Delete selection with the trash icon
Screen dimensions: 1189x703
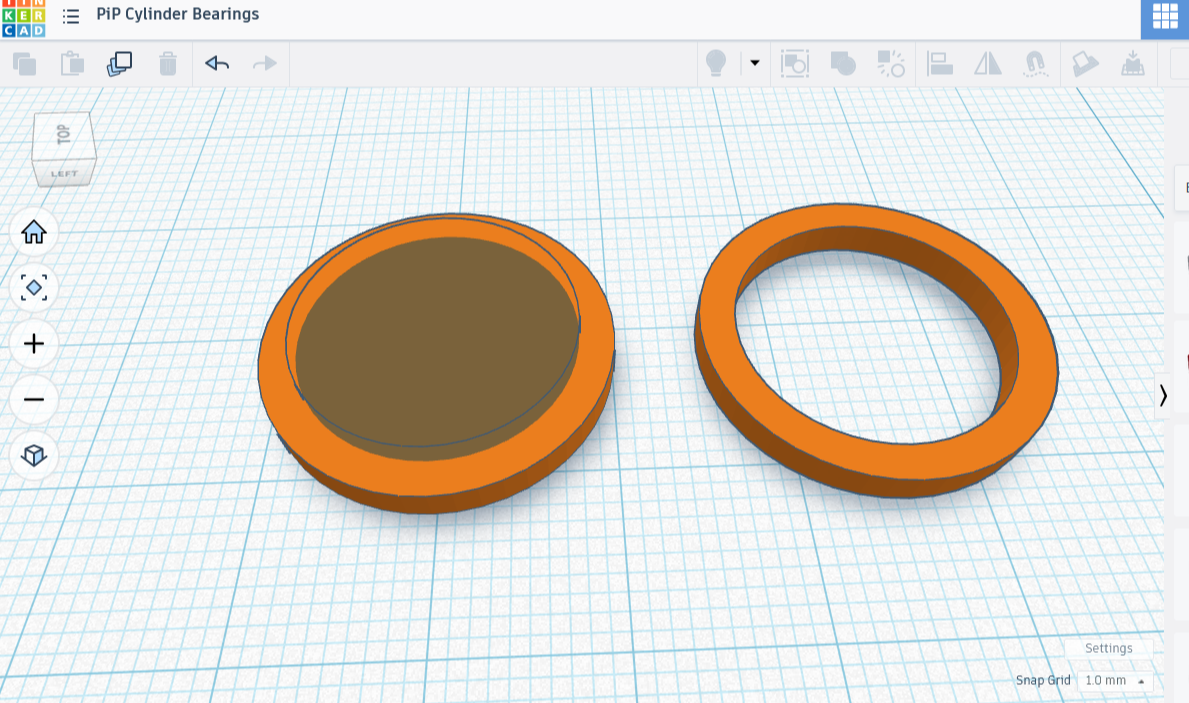168,63
